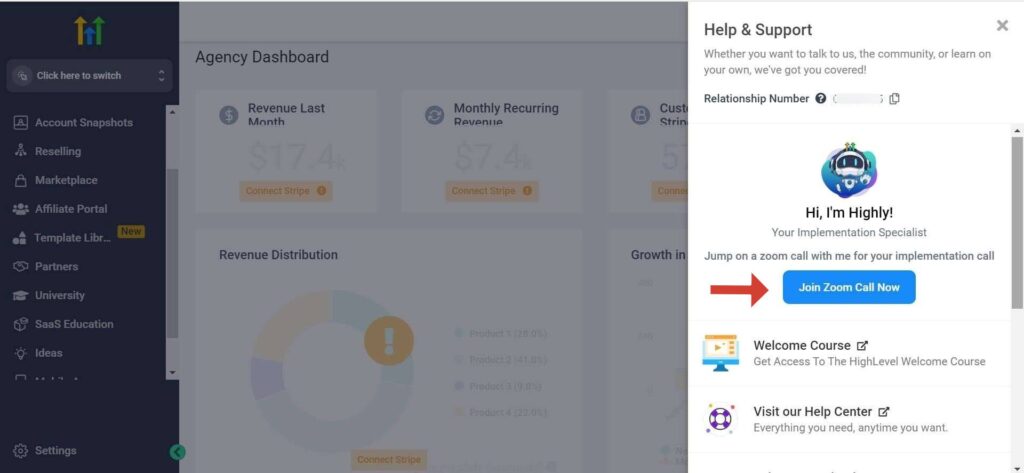The image size is (1024, 473).
Task: Open the Welcome Course link
Action: coord(802,346)
